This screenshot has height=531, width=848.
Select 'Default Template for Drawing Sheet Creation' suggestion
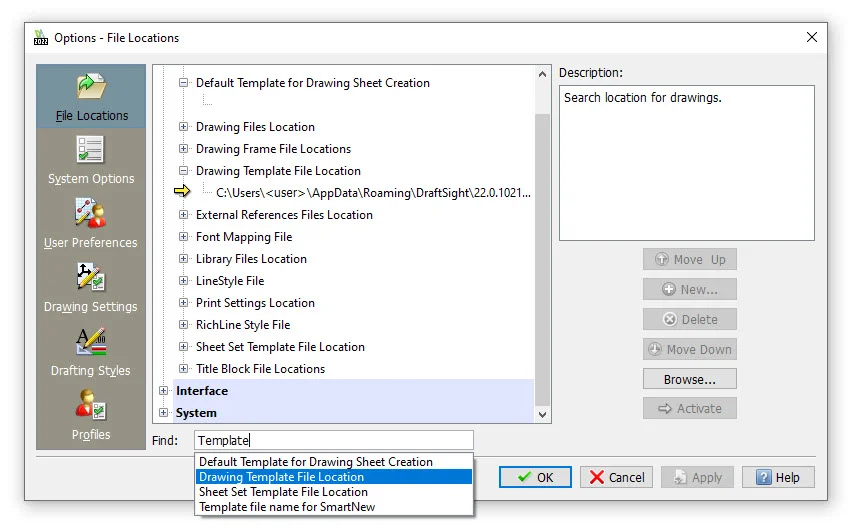[x=315, y=462]
